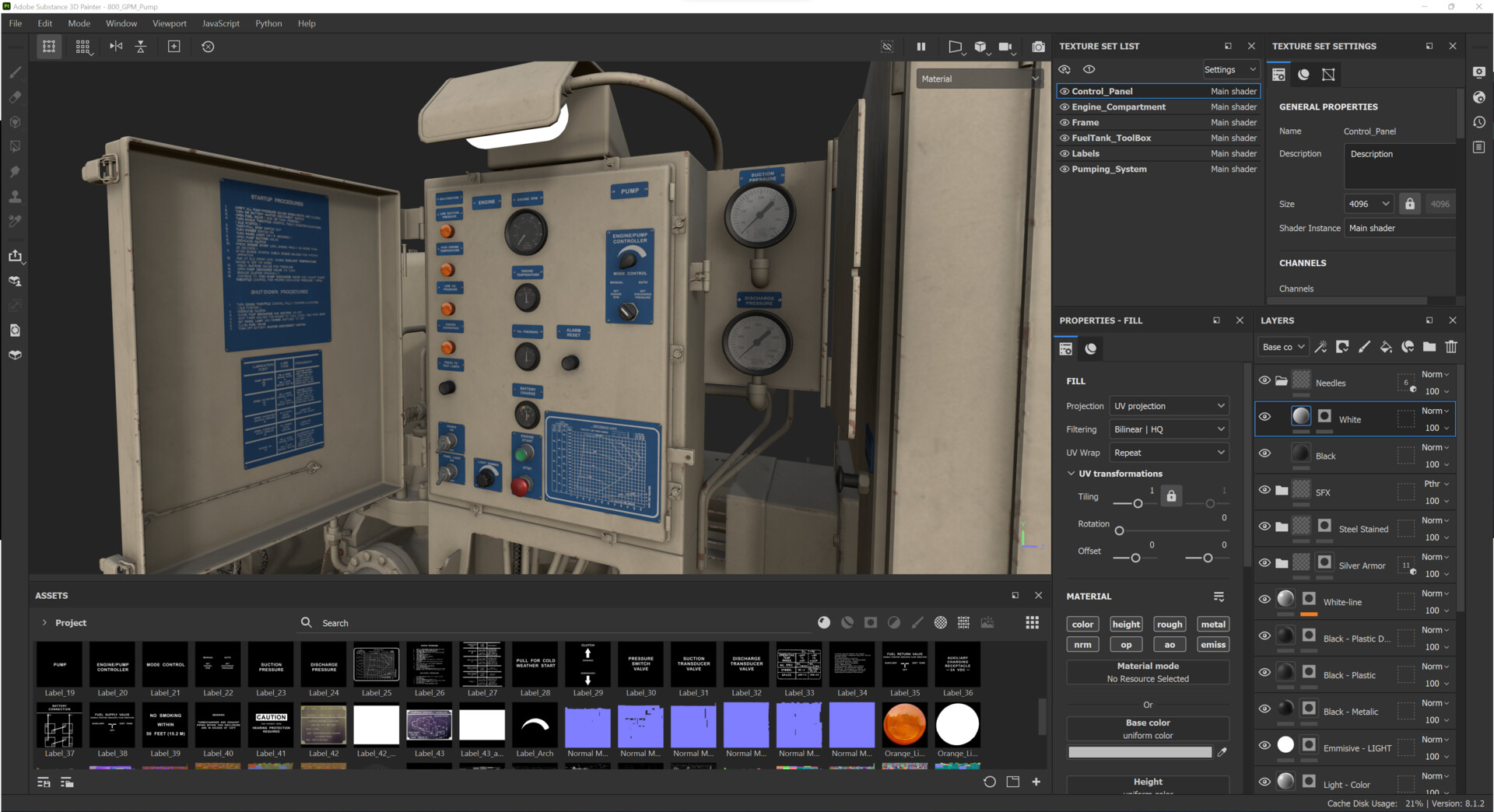This screenshot has height=812, width=1494.
Task: Add a folder in Layers panel
Action: pyautogui.click(x=1429, y=347)
